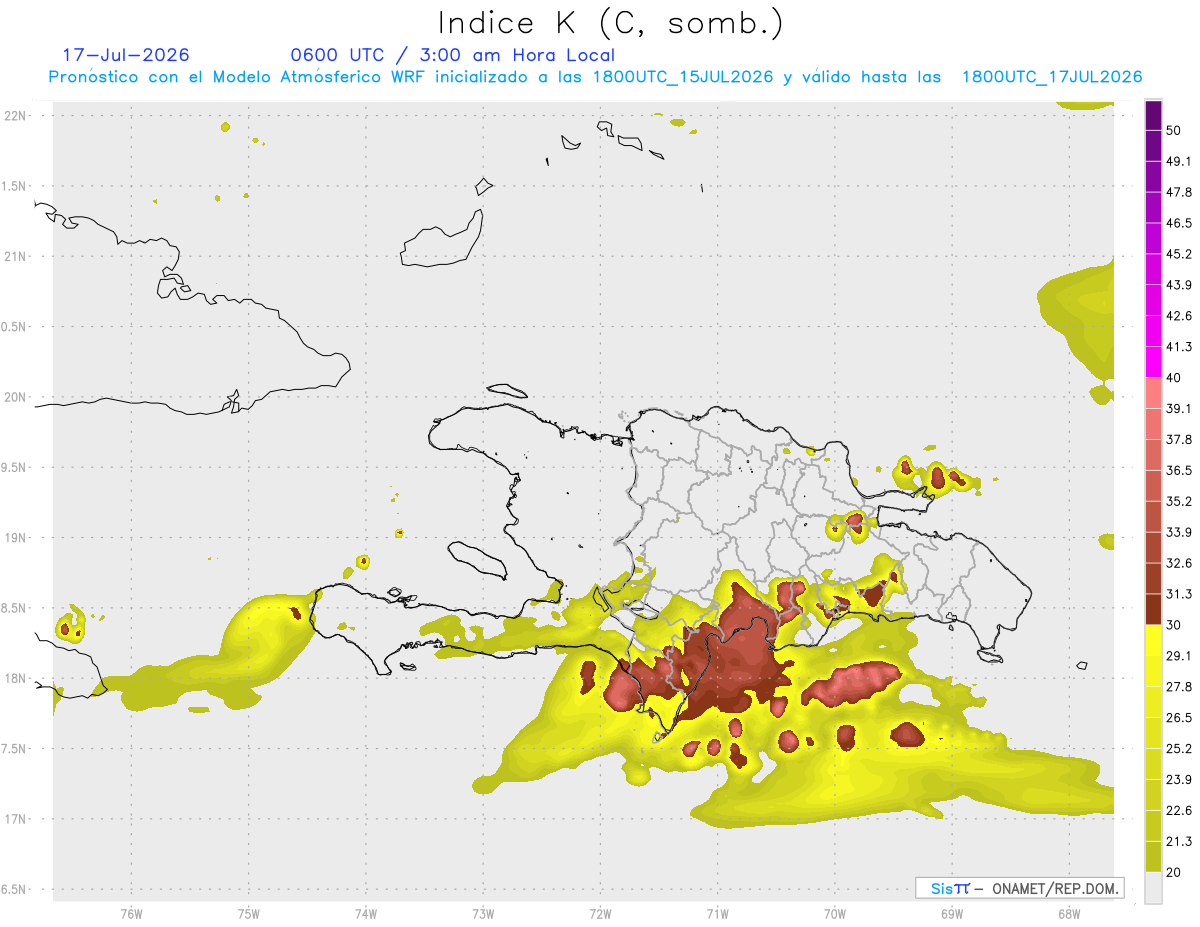Click latitude label "21N"
This screenshot has height=927, width=1200.
tap(17, 256)
